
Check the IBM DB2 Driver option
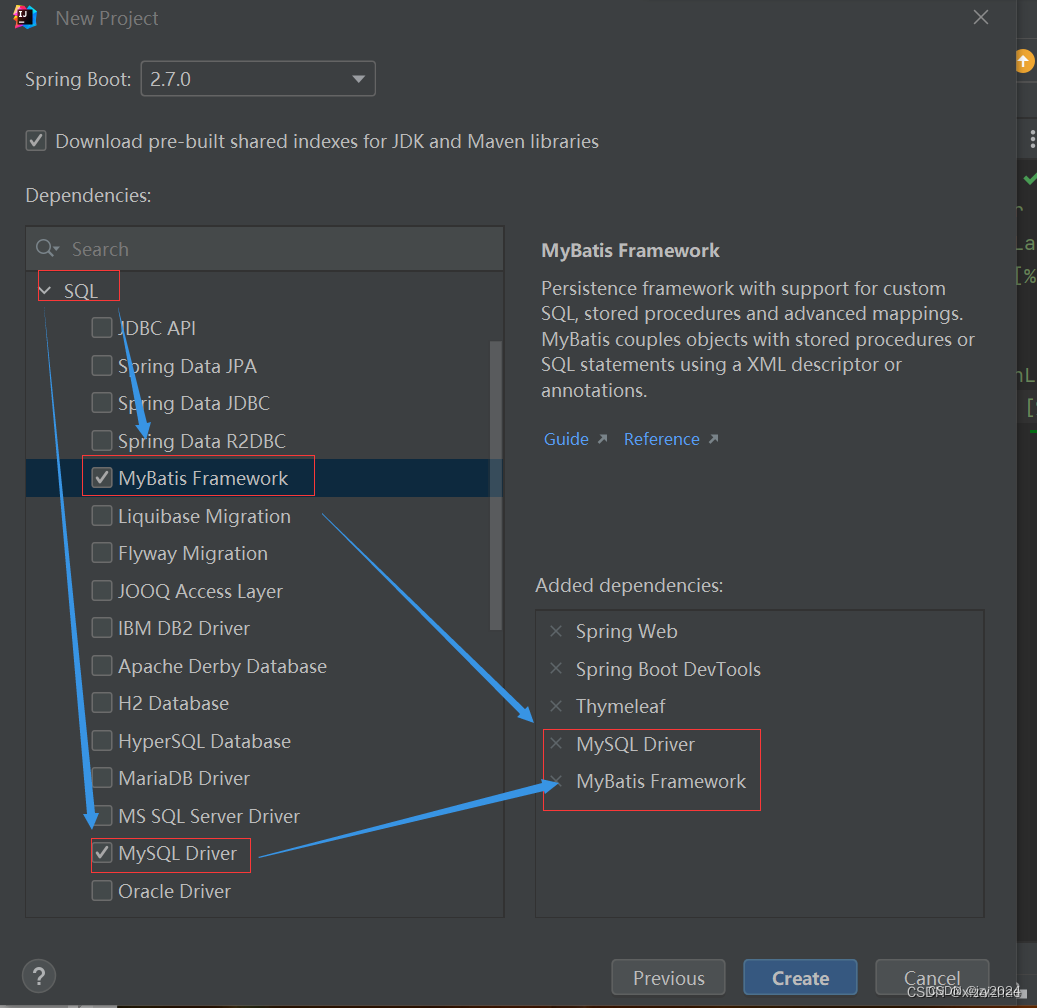click(x=102, y=628)
